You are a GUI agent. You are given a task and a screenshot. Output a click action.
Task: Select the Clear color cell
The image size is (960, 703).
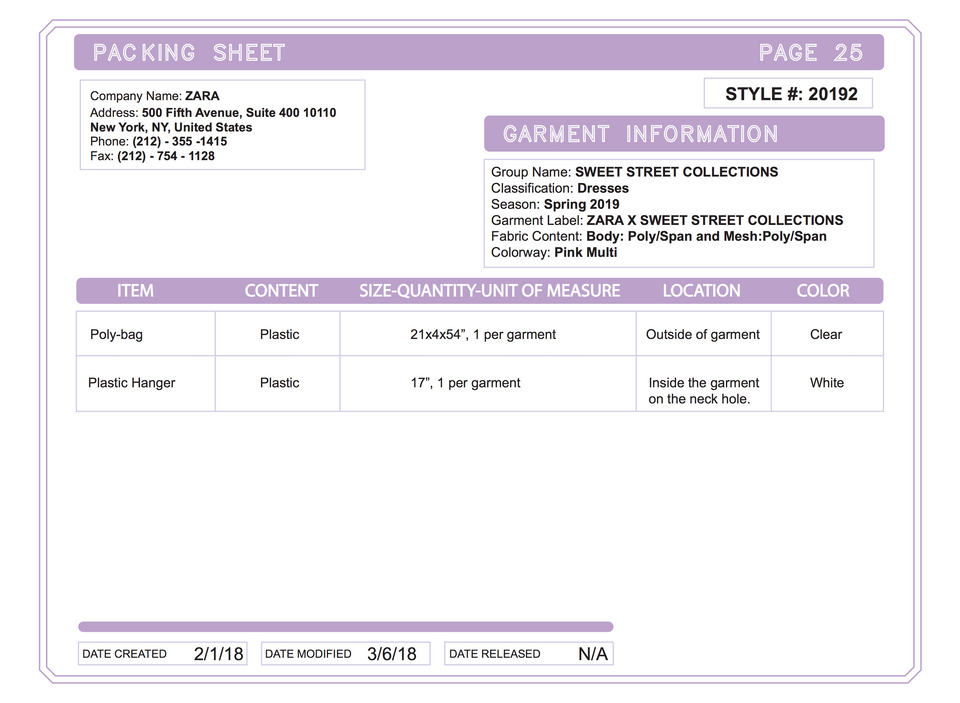pyautogui.click(x=827, y=334)
